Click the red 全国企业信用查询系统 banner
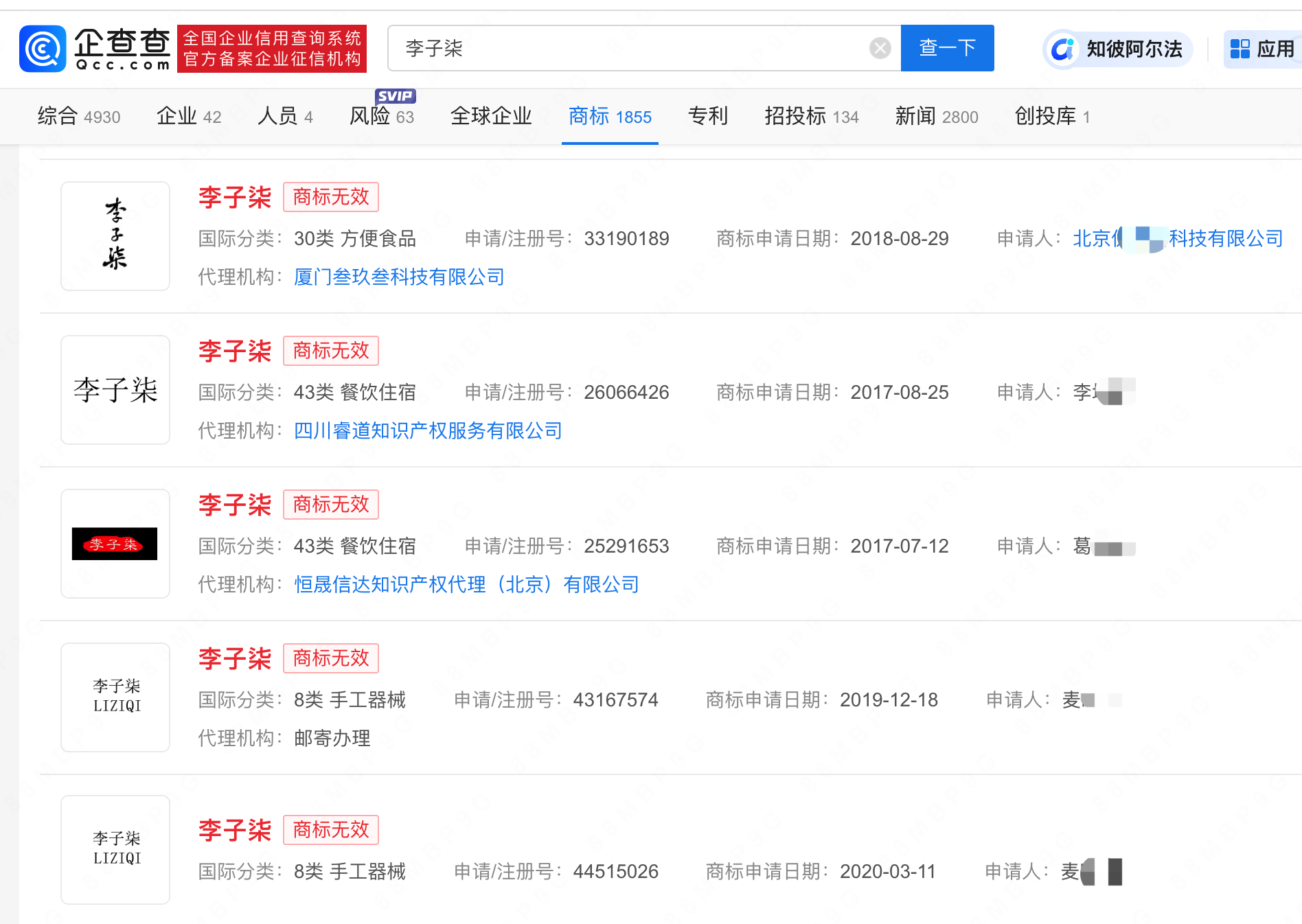Screen dimensions: 1302x924 pyautogui.click(x=272, y=49)
